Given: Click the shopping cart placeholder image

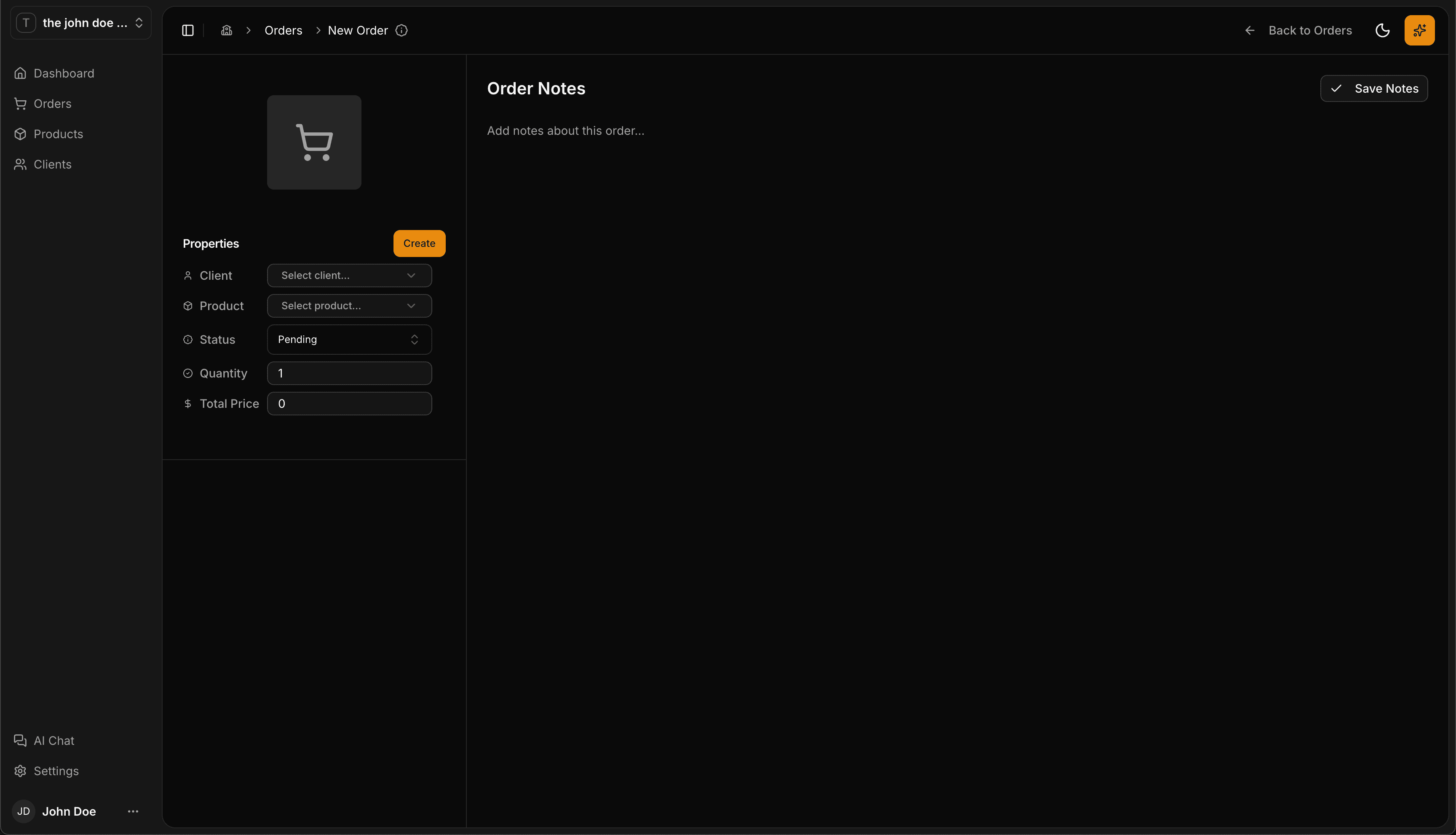Looking at the screenshot, I should (314, 142).
